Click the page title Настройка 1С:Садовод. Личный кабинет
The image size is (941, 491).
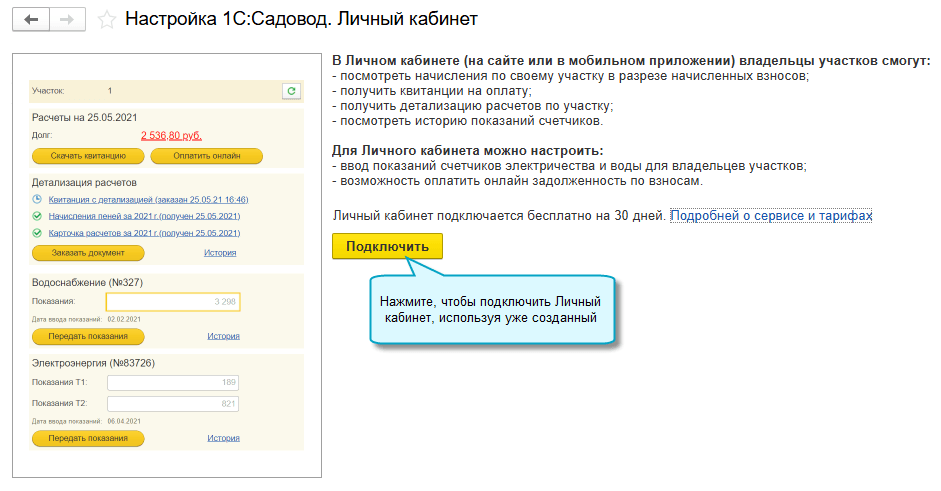(301, 19)
